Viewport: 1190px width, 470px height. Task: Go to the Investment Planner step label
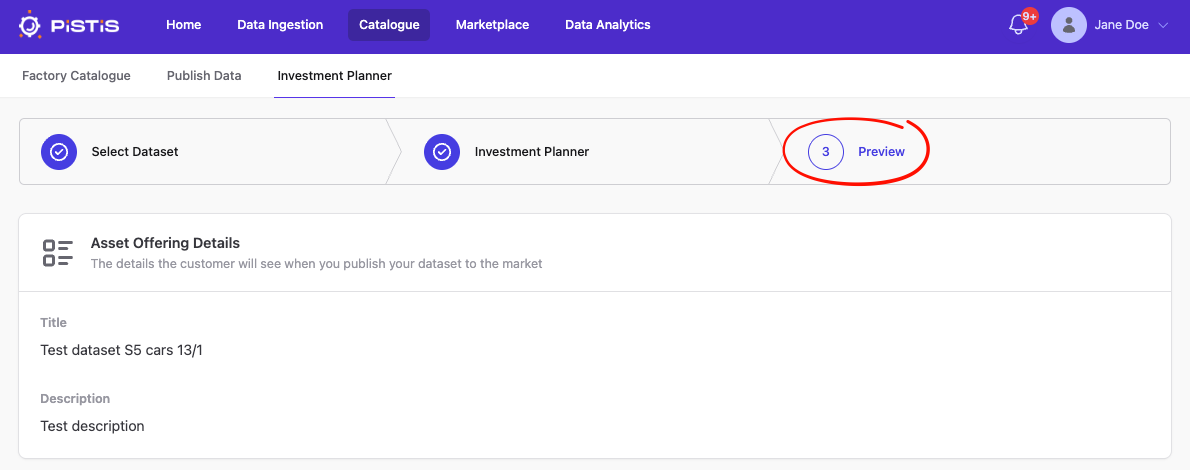click(x=532, y=152)
